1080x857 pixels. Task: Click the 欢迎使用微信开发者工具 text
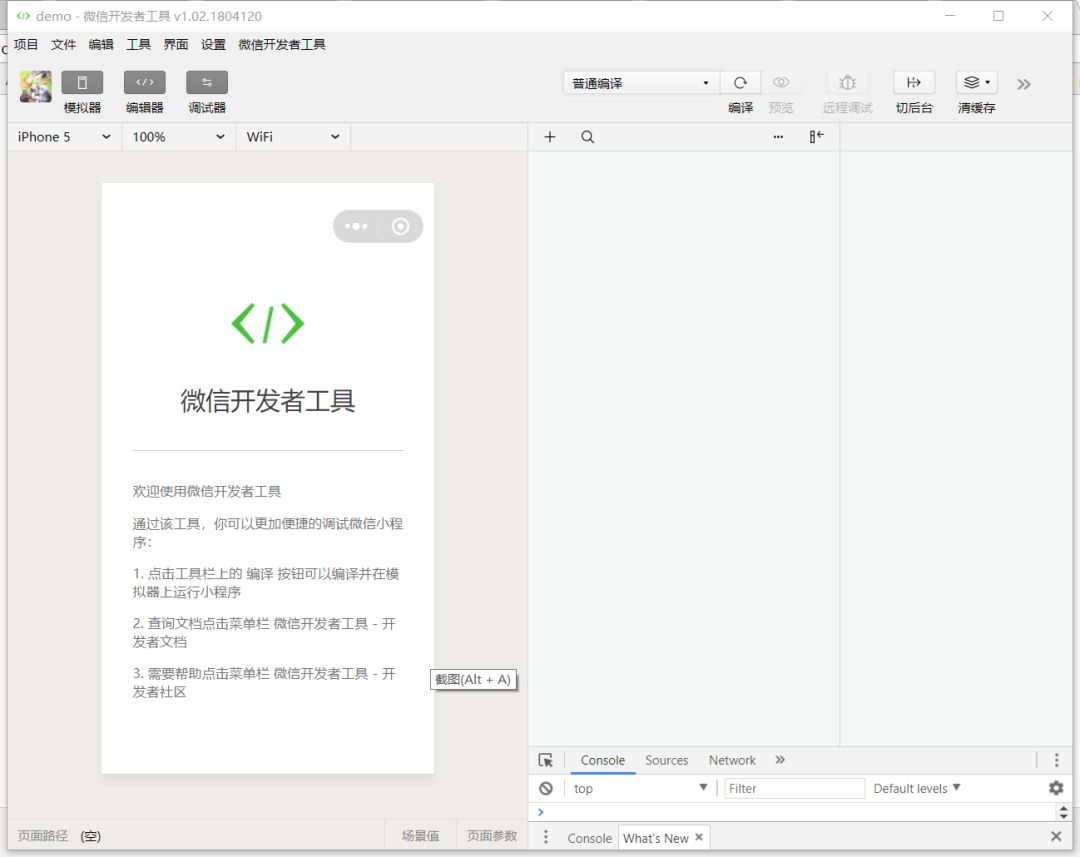click(207, 491)
